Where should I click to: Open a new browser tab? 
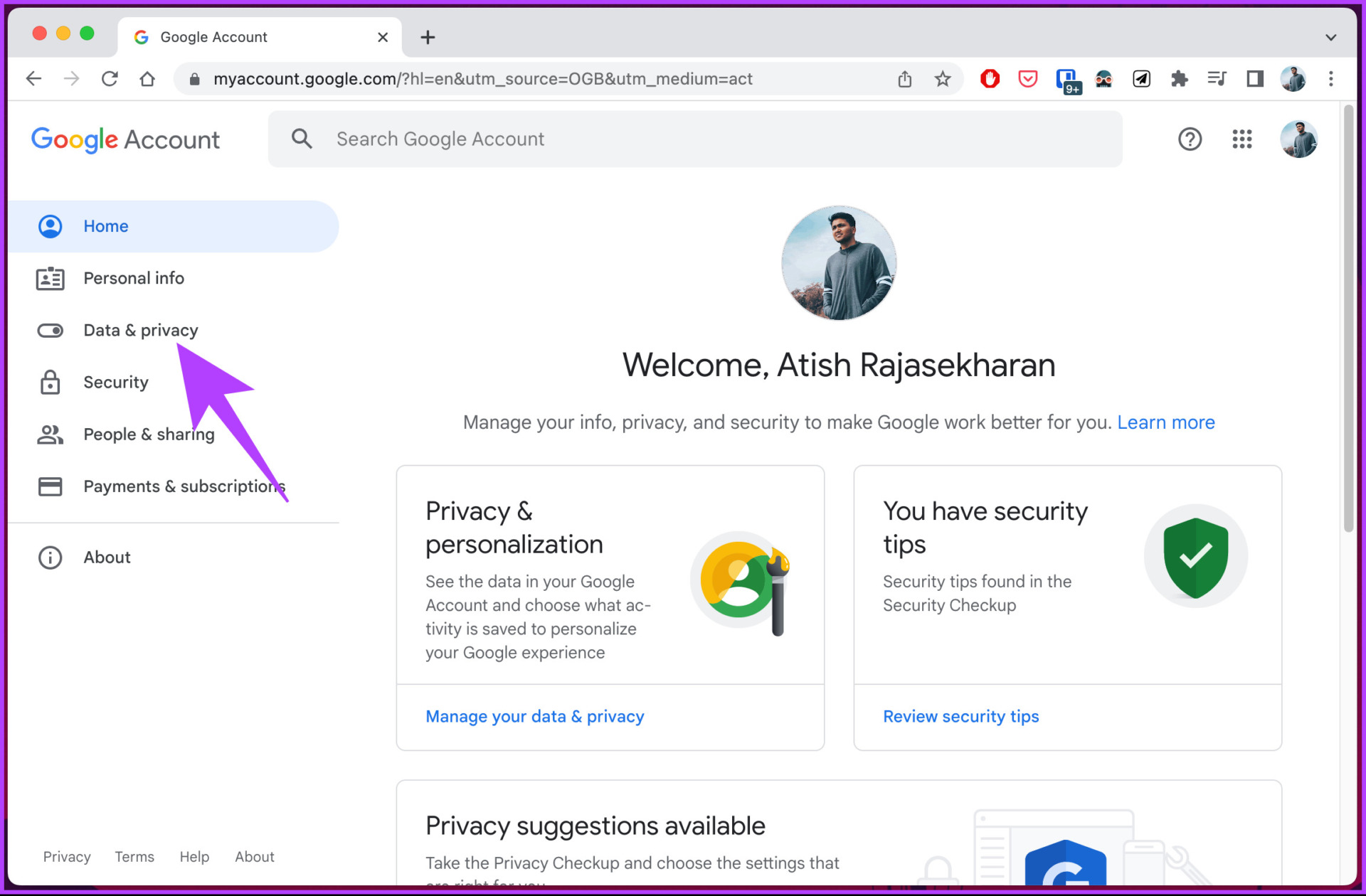click(428, 37)
